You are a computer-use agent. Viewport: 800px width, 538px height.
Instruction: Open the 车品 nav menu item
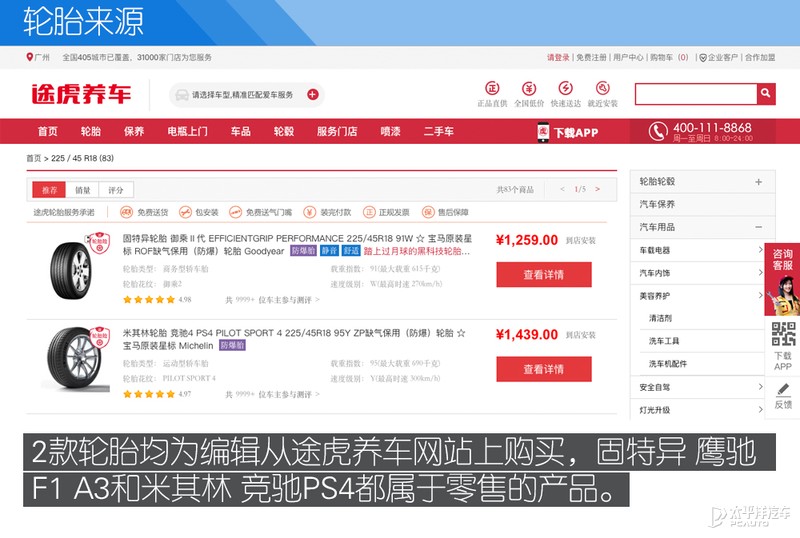pos(240,132)
